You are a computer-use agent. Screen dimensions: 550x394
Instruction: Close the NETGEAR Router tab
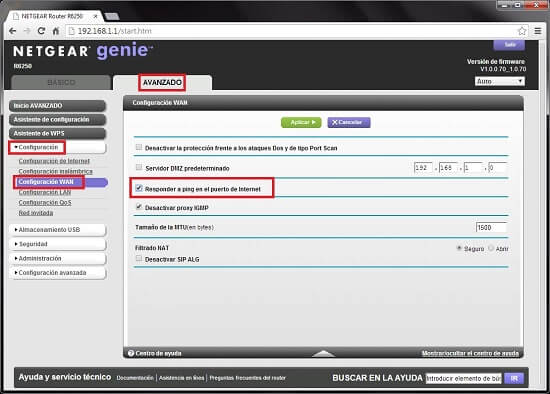pyautogui.click(x=95, y=16)
